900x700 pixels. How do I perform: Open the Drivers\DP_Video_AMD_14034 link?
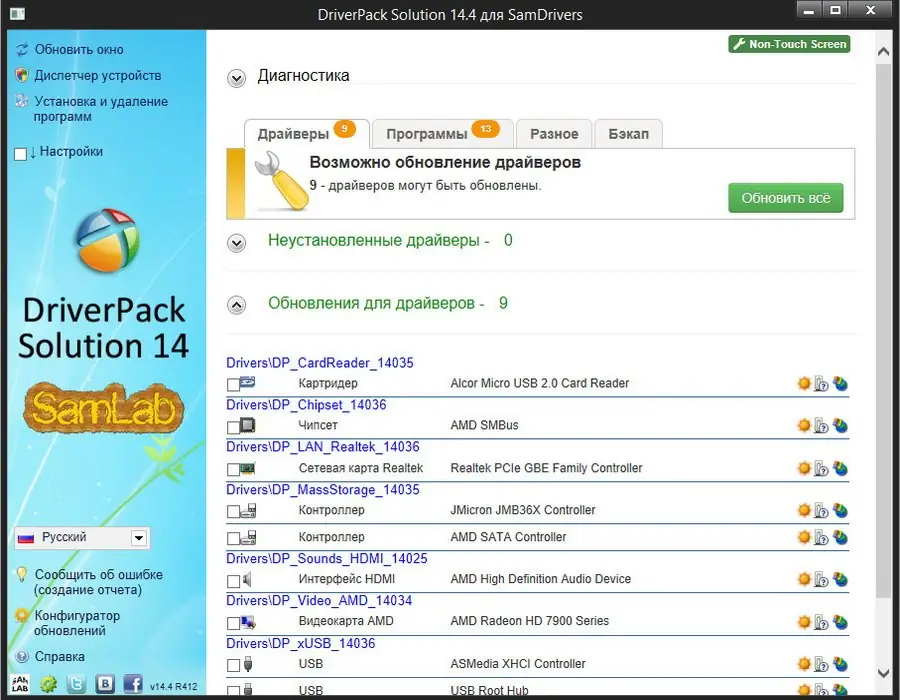click(319, 600)
